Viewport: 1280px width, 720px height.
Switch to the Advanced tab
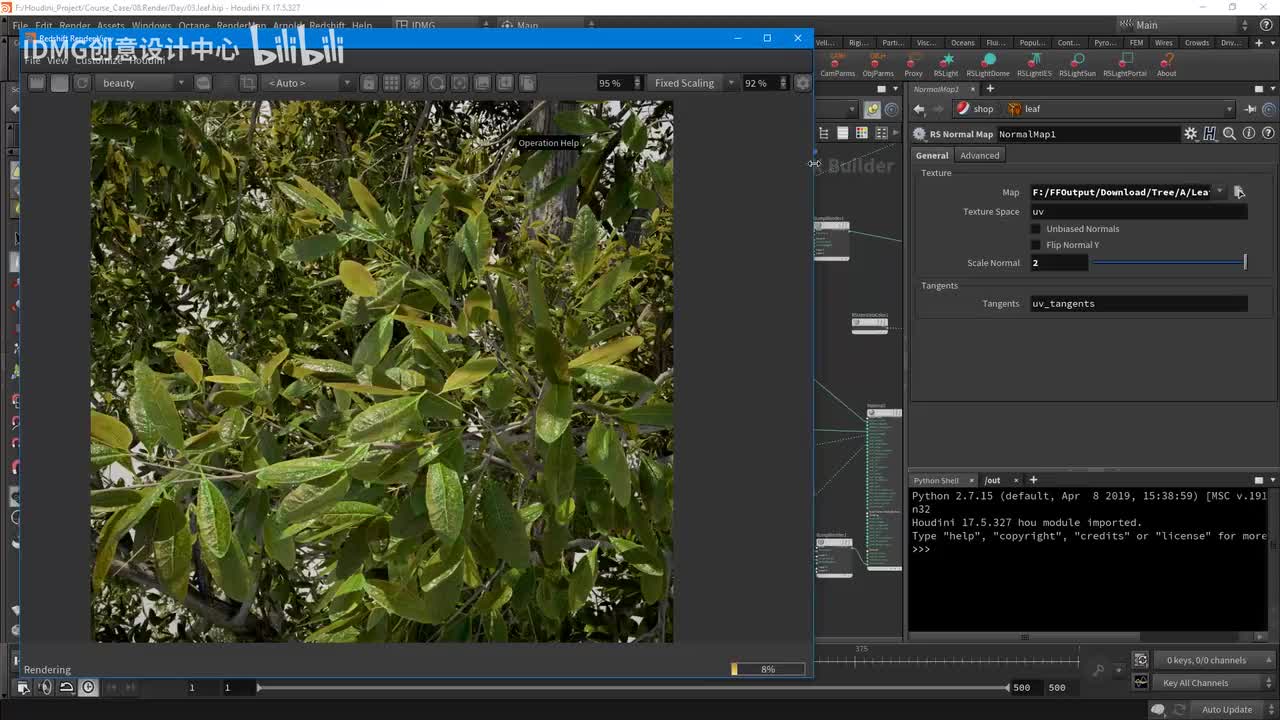979,155
